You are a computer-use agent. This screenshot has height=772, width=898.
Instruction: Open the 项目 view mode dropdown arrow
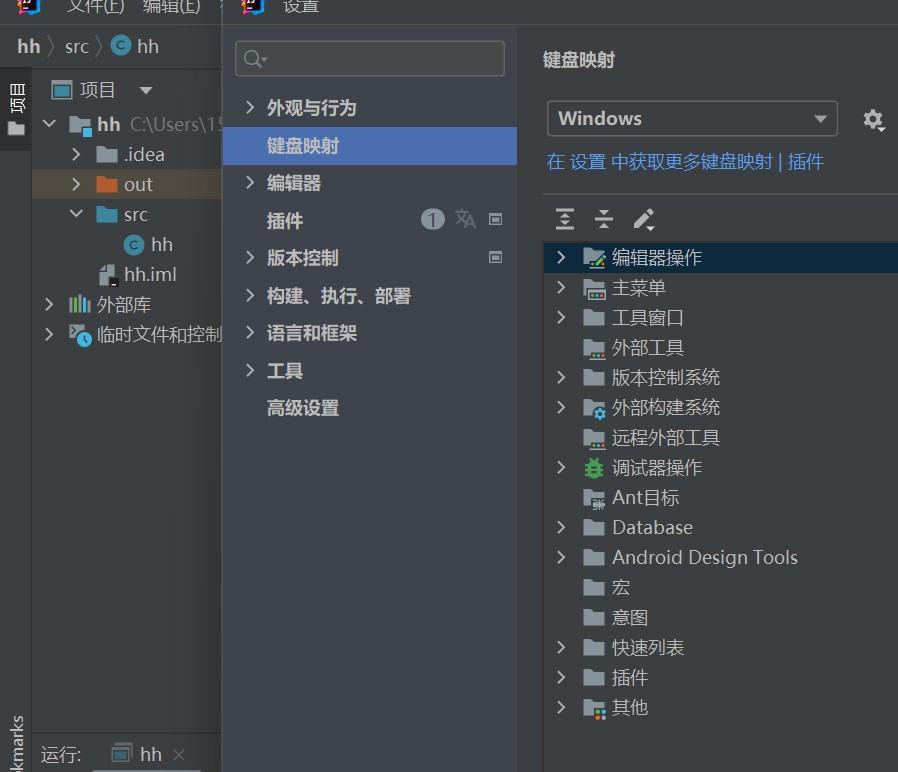point(146,90)
